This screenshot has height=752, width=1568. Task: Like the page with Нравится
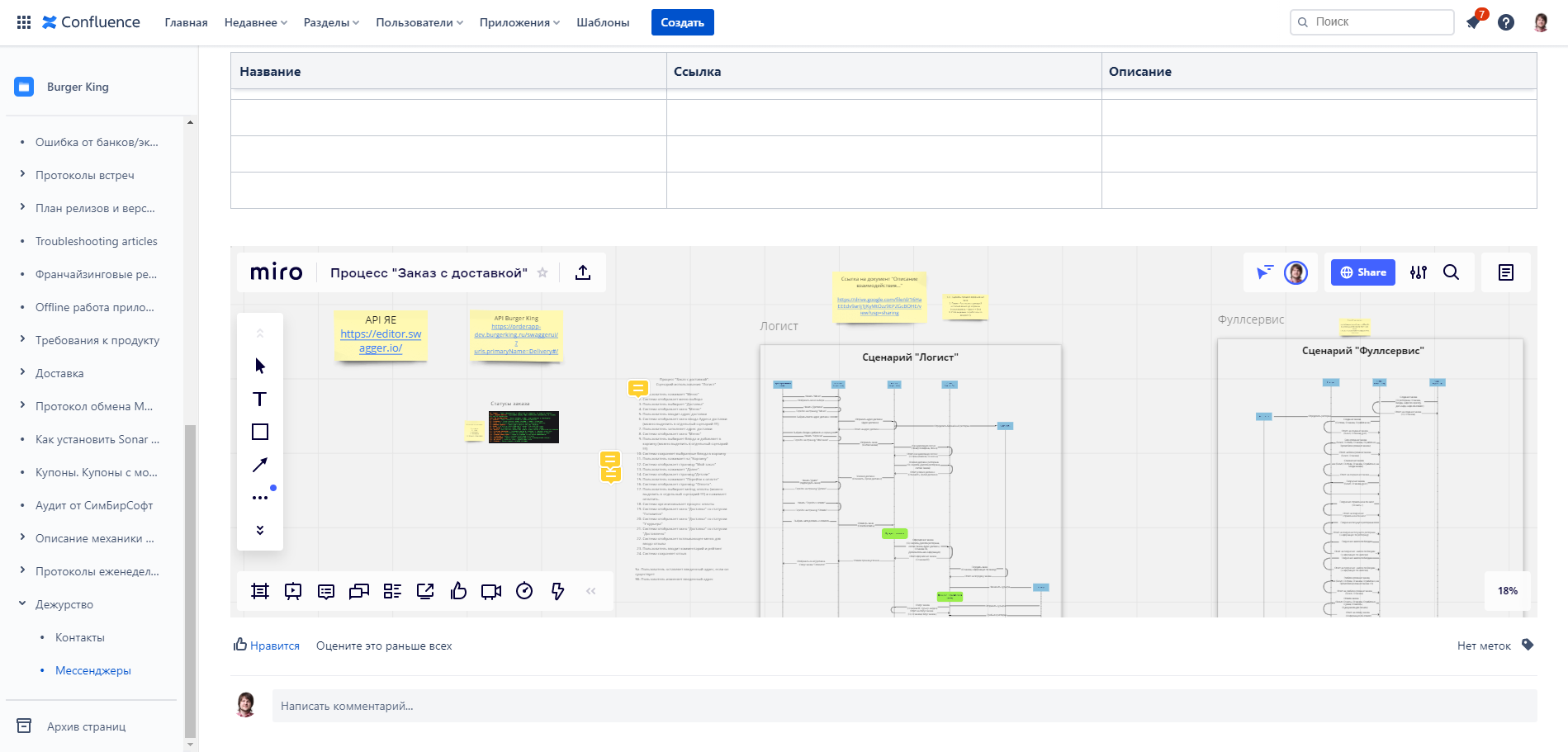[267, 646]
